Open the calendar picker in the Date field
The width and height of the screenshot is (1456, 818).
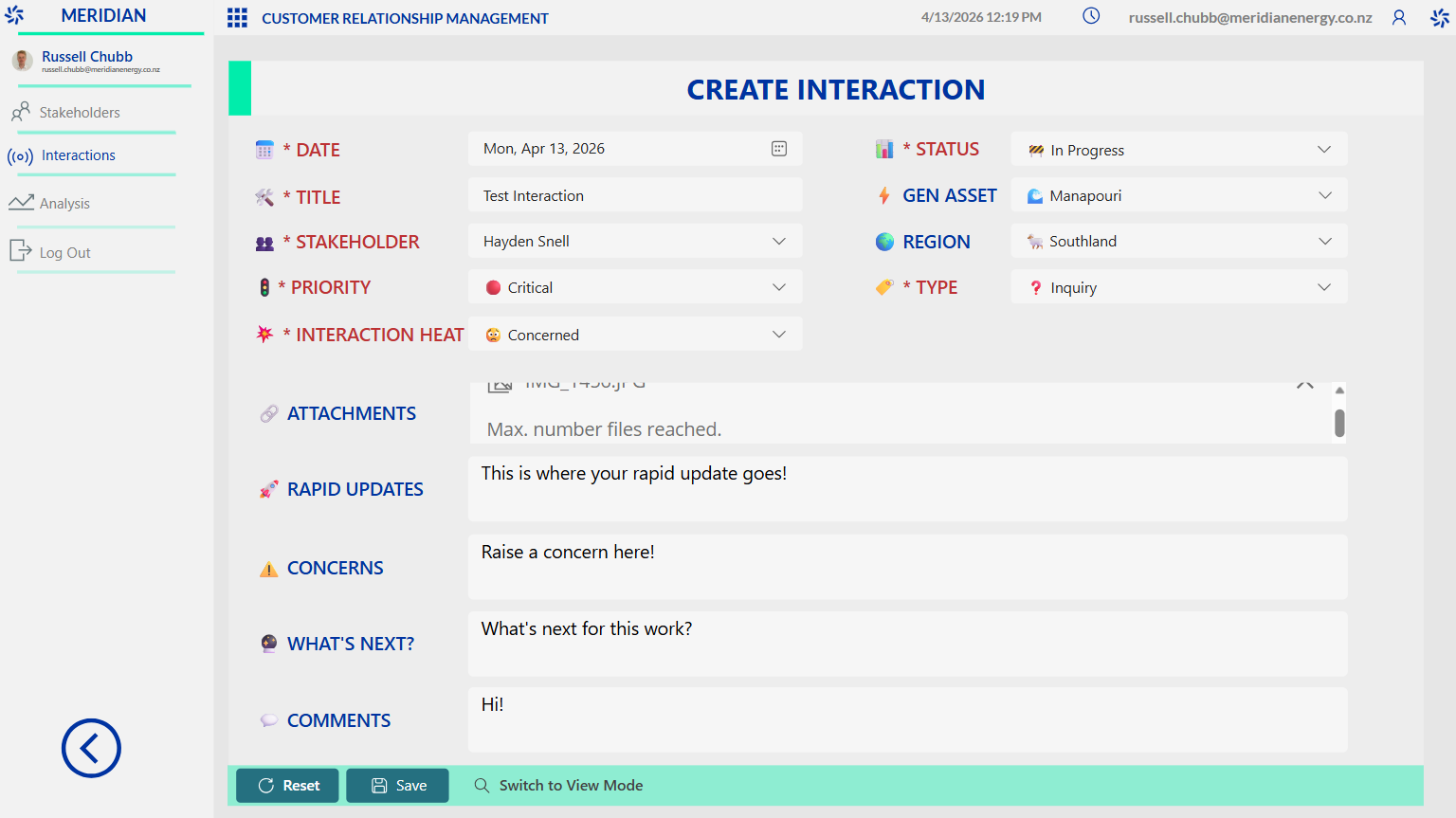pyautogui.click(x=779, y=149)
